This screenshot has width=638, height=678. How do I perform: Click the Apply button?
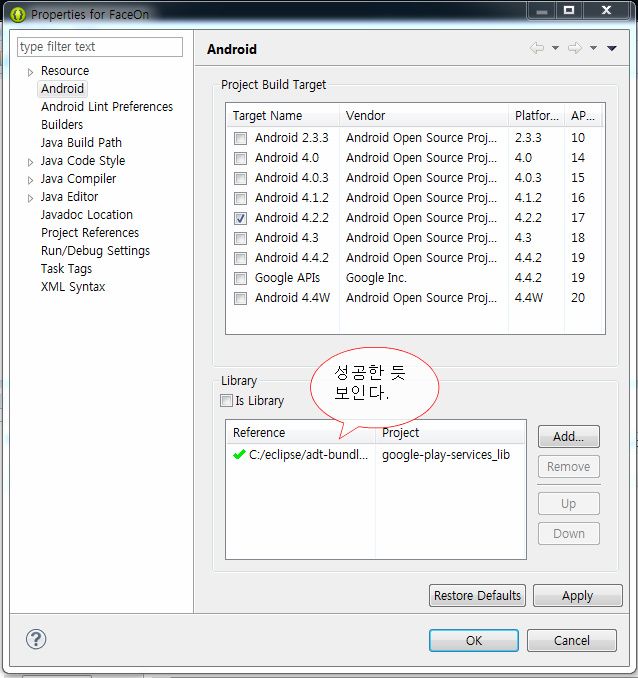pyautogui.click(x=577, y=595)
